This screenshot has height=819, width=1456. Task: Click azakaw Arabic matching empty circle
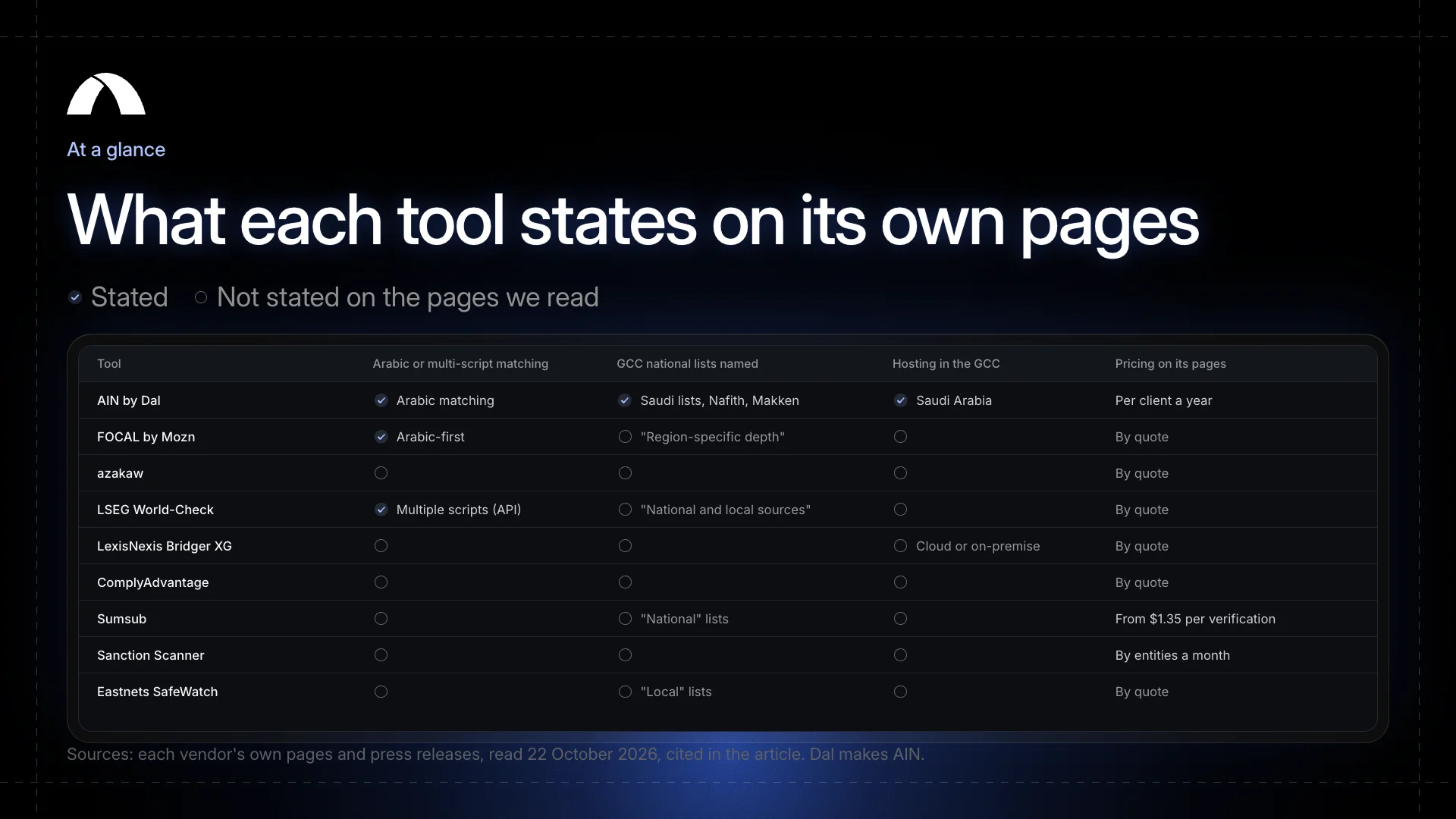point(381,473)
